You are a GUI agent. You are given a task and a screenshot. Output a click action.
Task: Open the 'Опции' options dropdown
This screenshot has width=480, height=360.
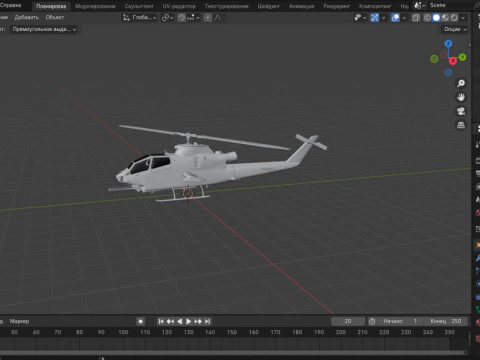click(455, 29)
